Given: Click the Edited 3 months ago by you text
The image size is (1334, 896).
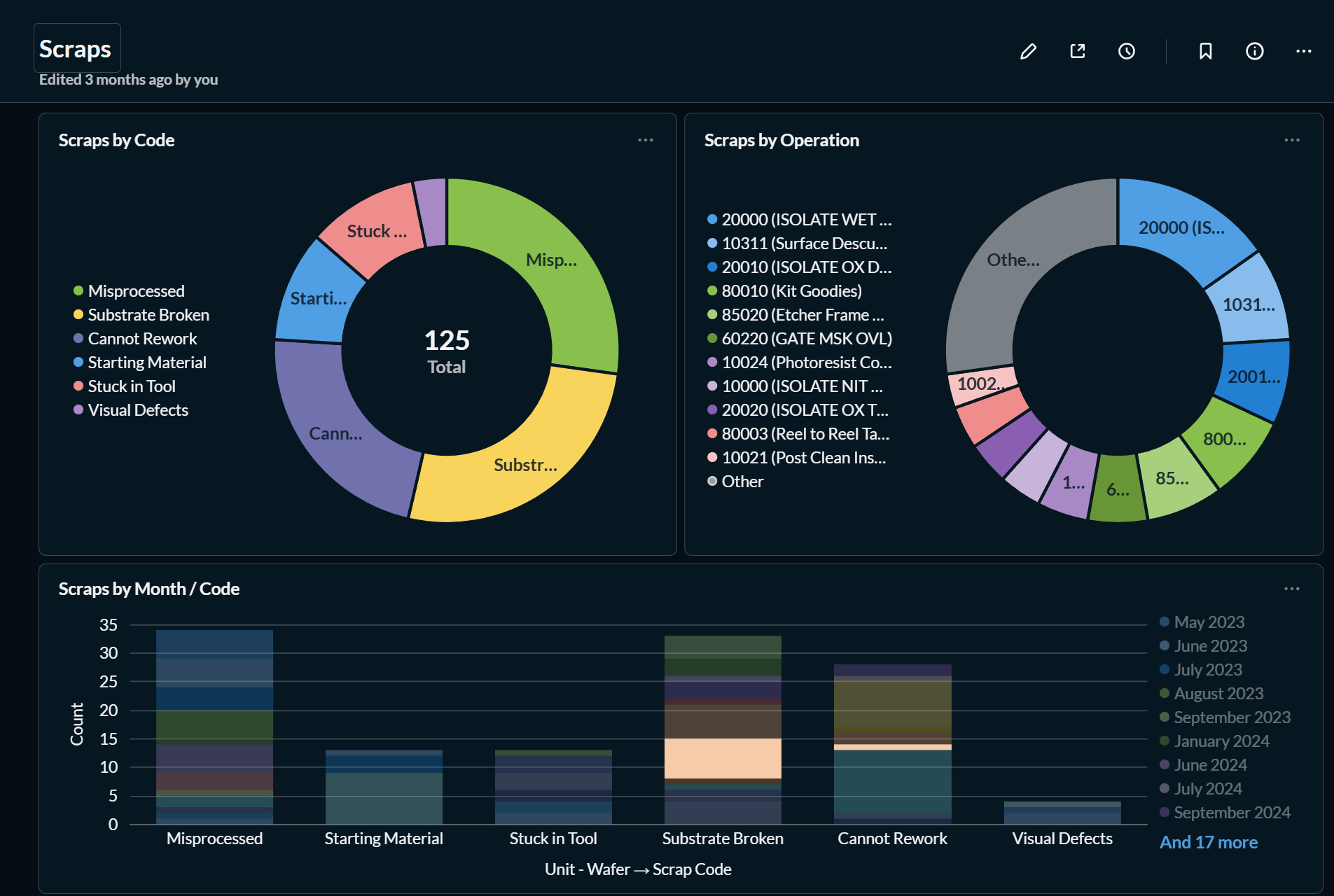Looking at the screenshot, I should coord(128,80).
